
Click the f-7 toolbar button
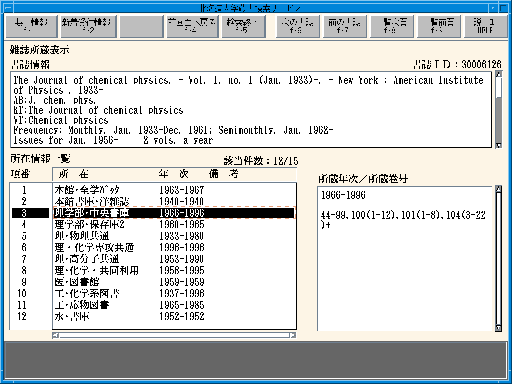pos(345,26)
